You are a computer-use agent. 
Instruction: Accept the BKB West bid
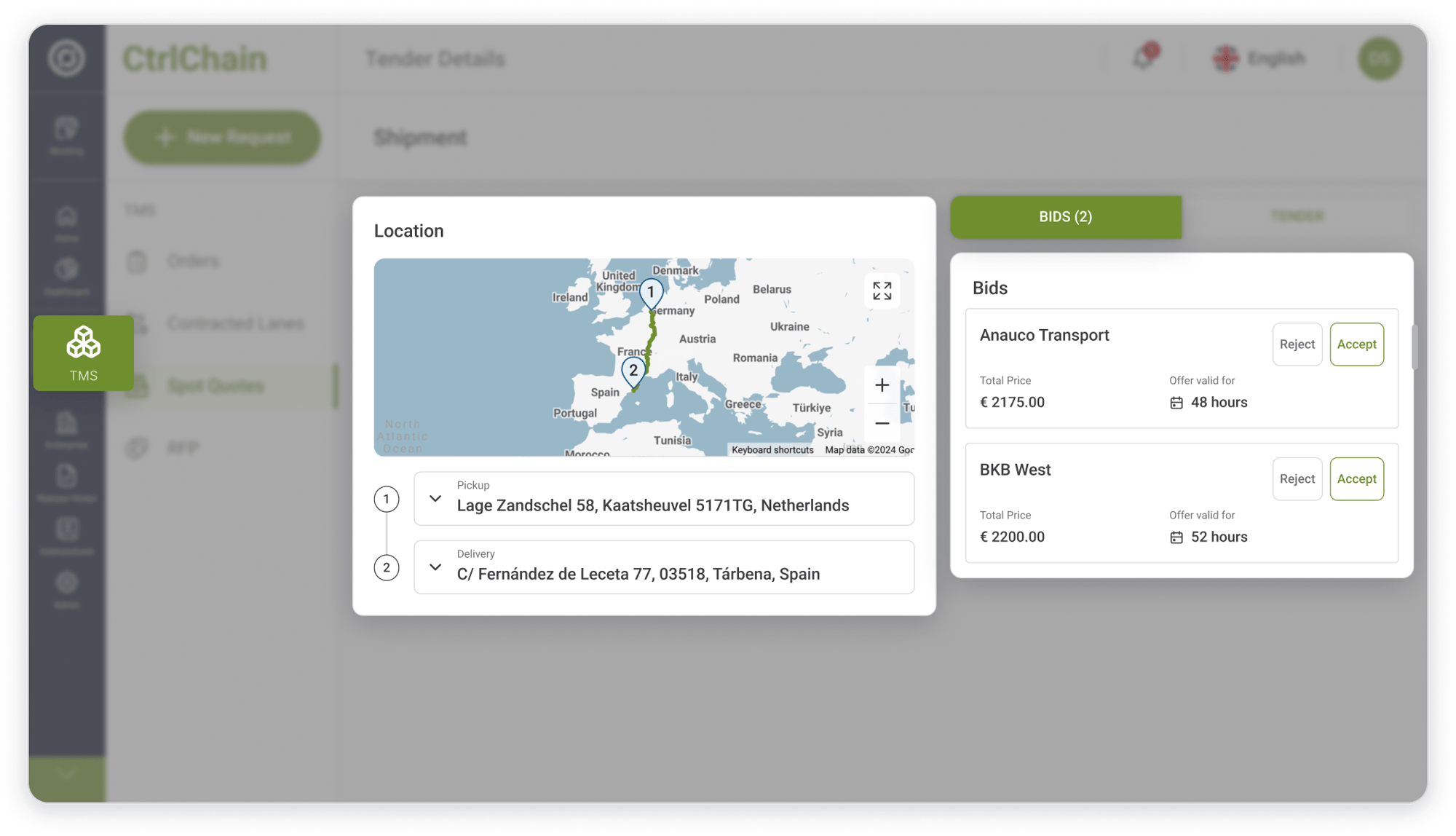pos(1356,479)
